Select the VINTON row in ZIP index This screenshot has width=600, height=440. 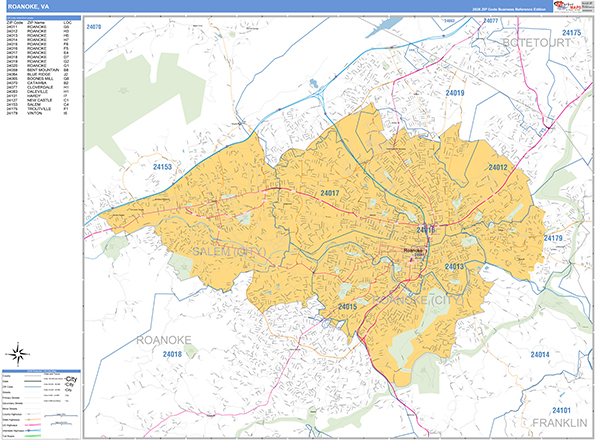pos(38,113)
